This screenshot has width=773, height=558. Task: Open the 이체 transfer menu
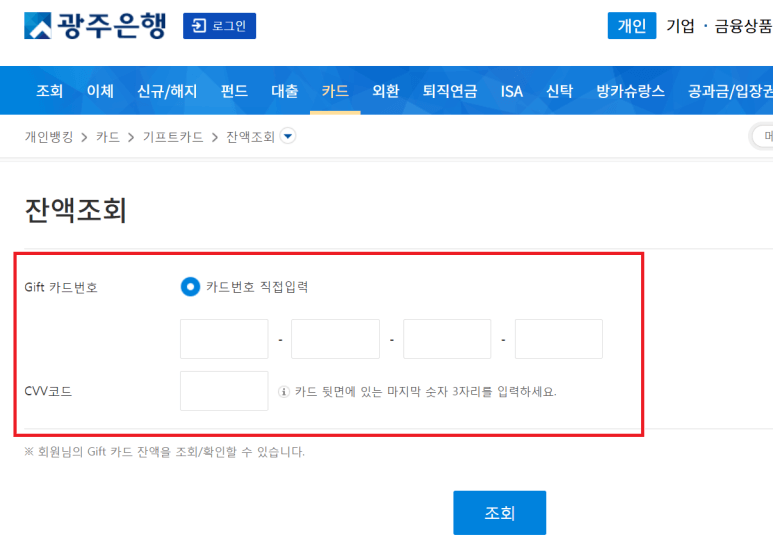click(100, 91)
